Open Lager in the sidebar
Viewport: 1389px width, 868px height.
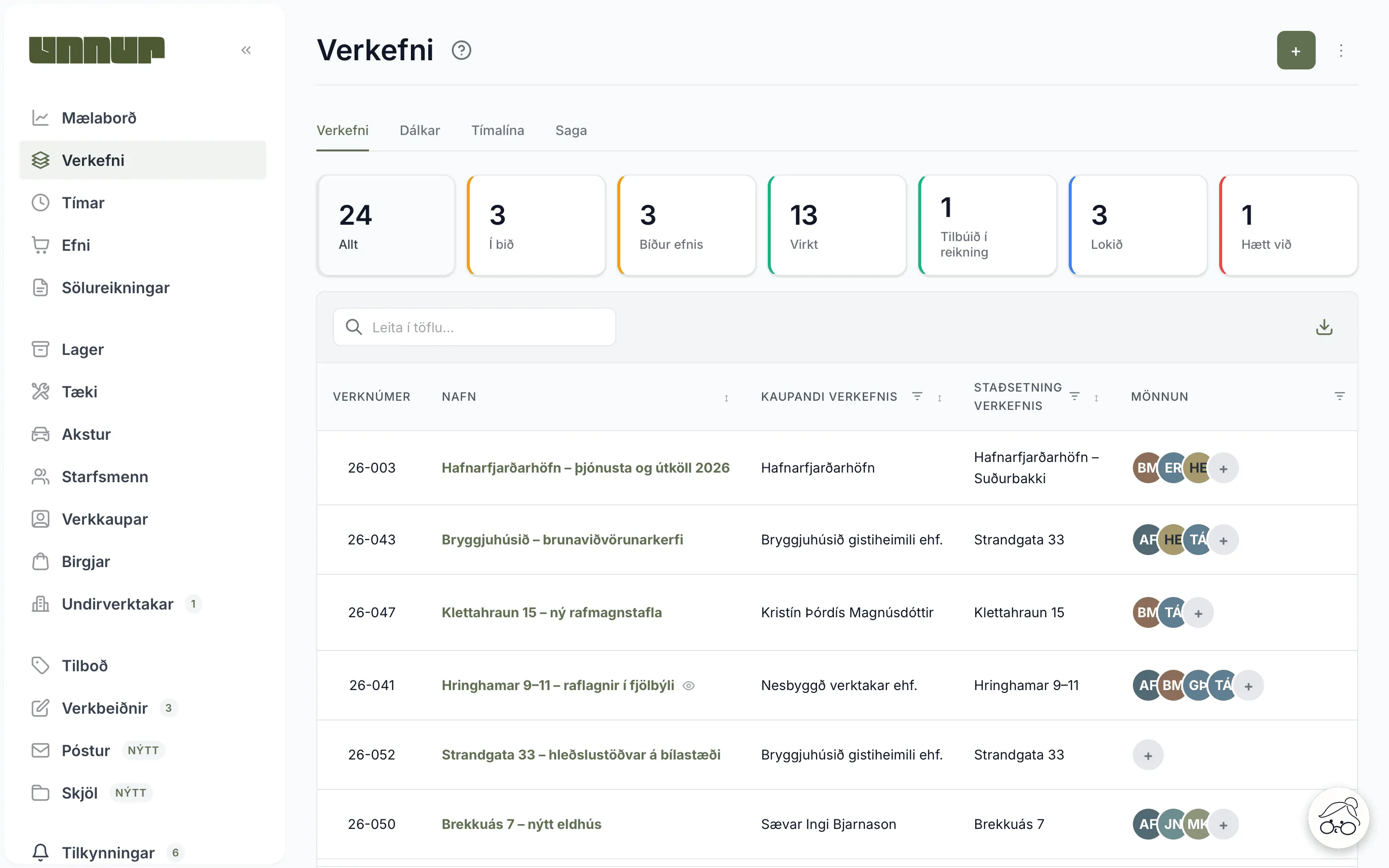pyautogui.click(x=142, y=349)
